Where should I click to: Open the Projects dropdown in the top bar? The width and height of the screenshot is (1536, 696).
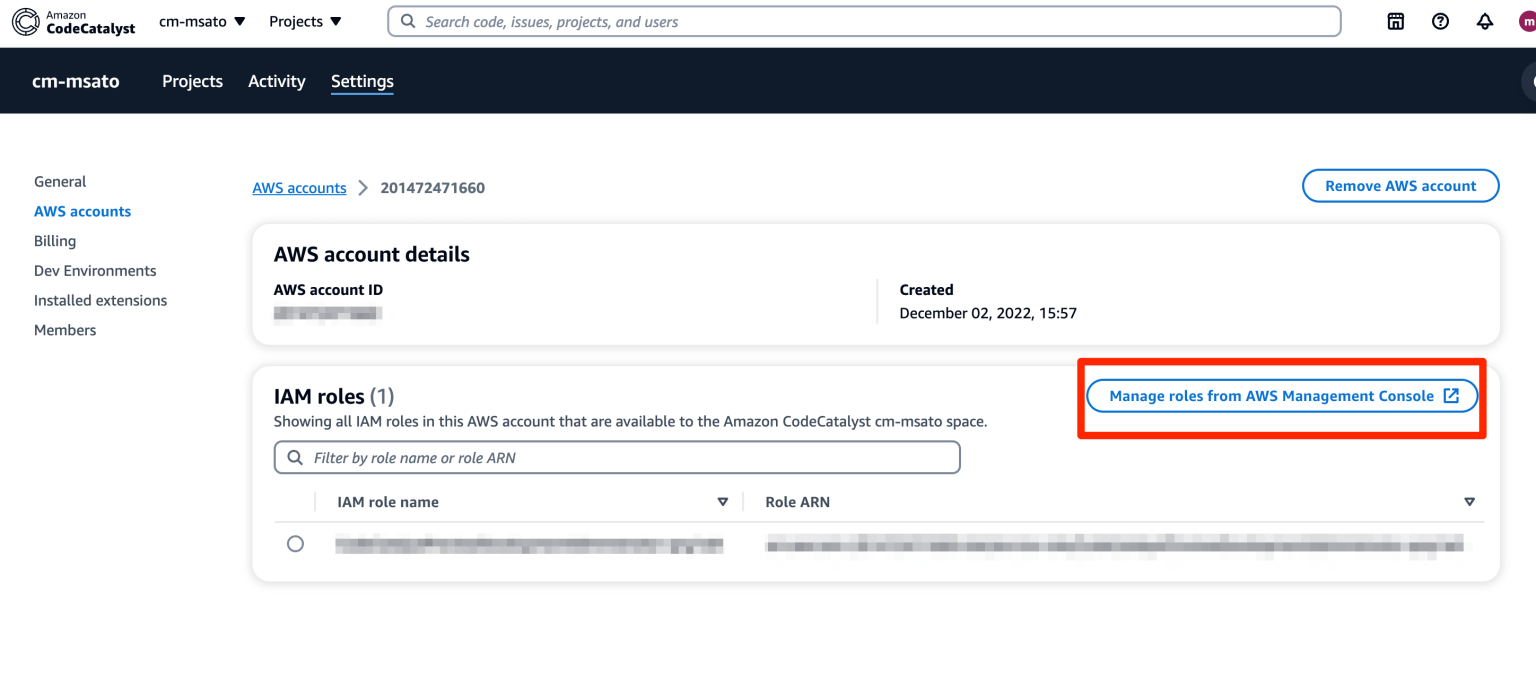tap(305, 21)
